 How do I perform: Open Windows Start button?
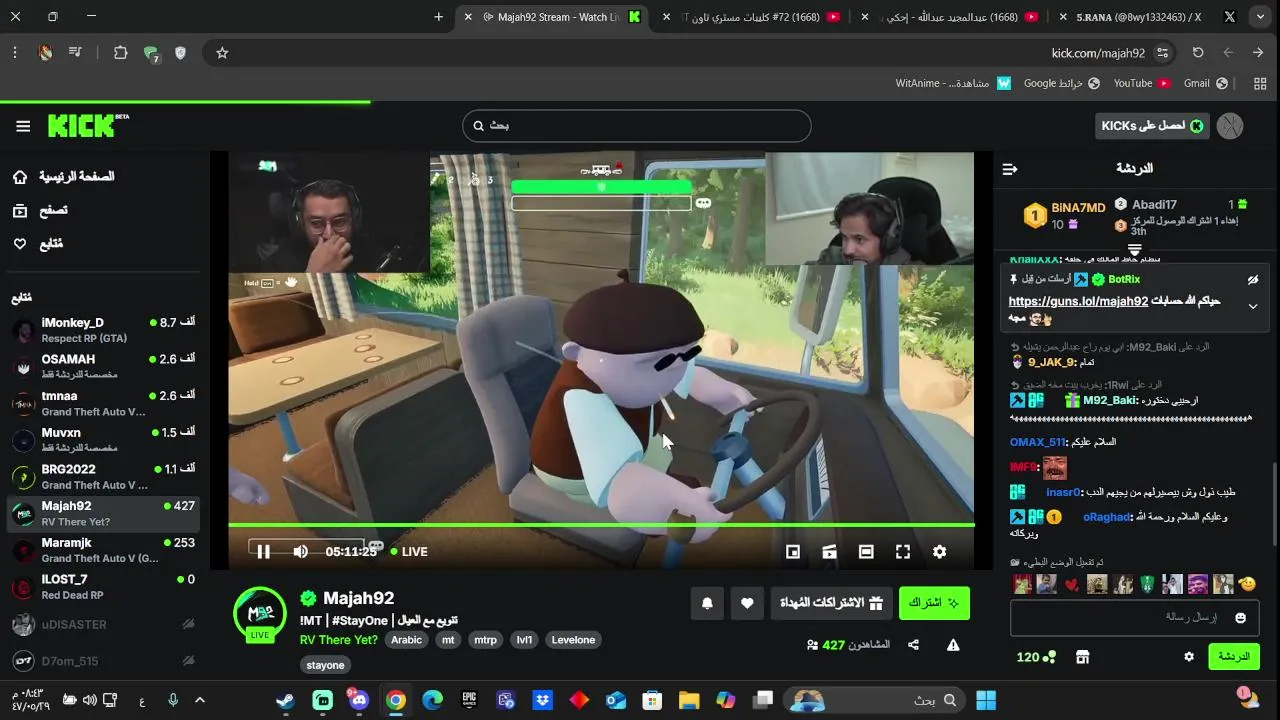point(986,700)
